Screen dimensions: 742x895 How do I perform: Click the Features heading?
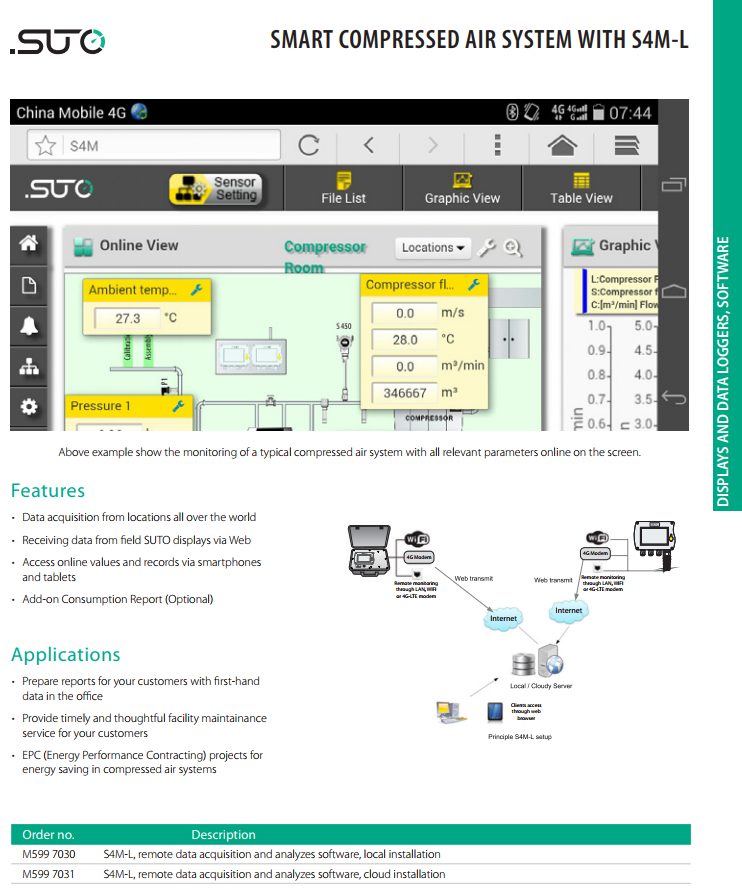click(48, 490)
